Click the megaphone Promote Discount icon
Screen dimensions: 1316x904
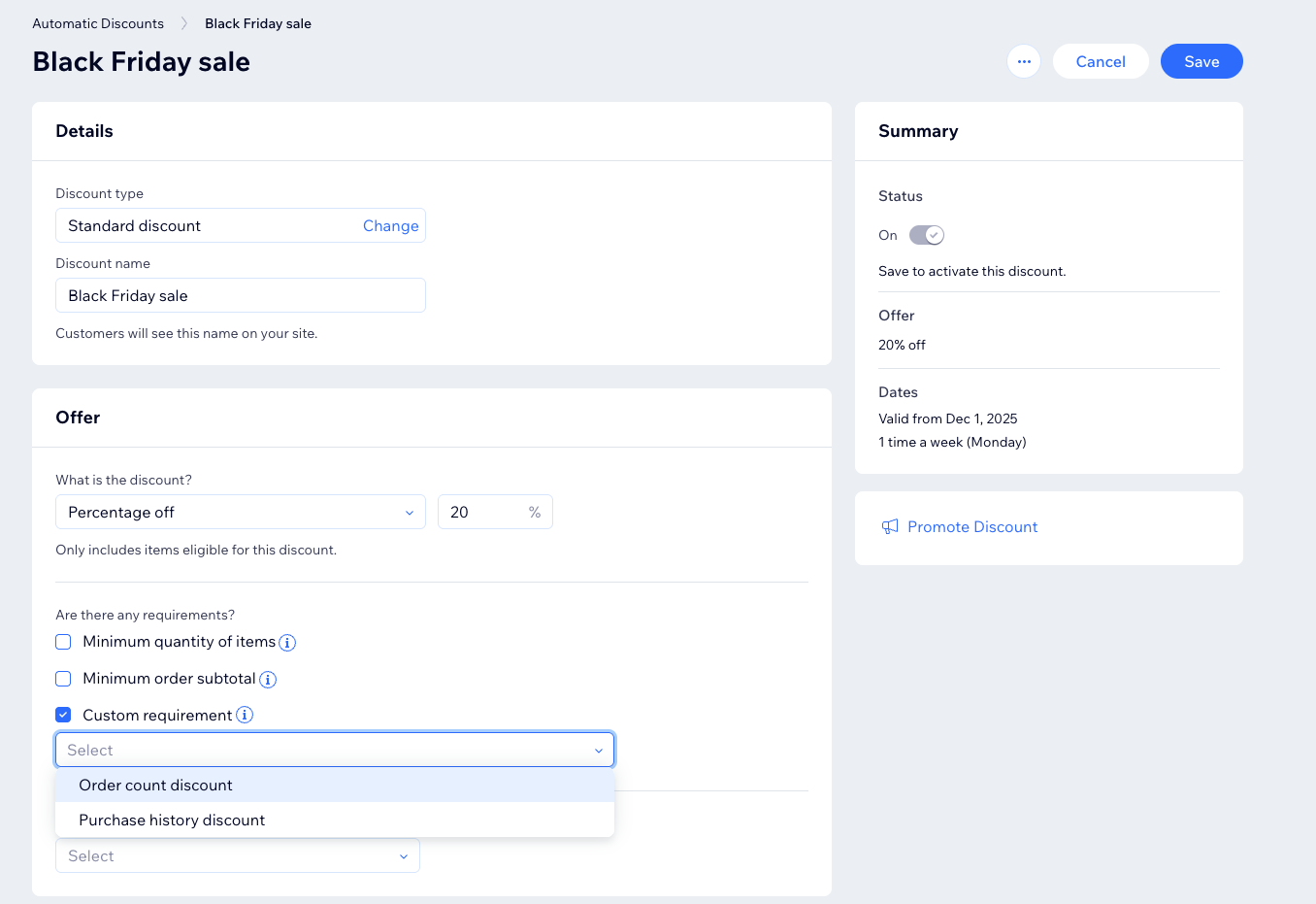[890, 527]
